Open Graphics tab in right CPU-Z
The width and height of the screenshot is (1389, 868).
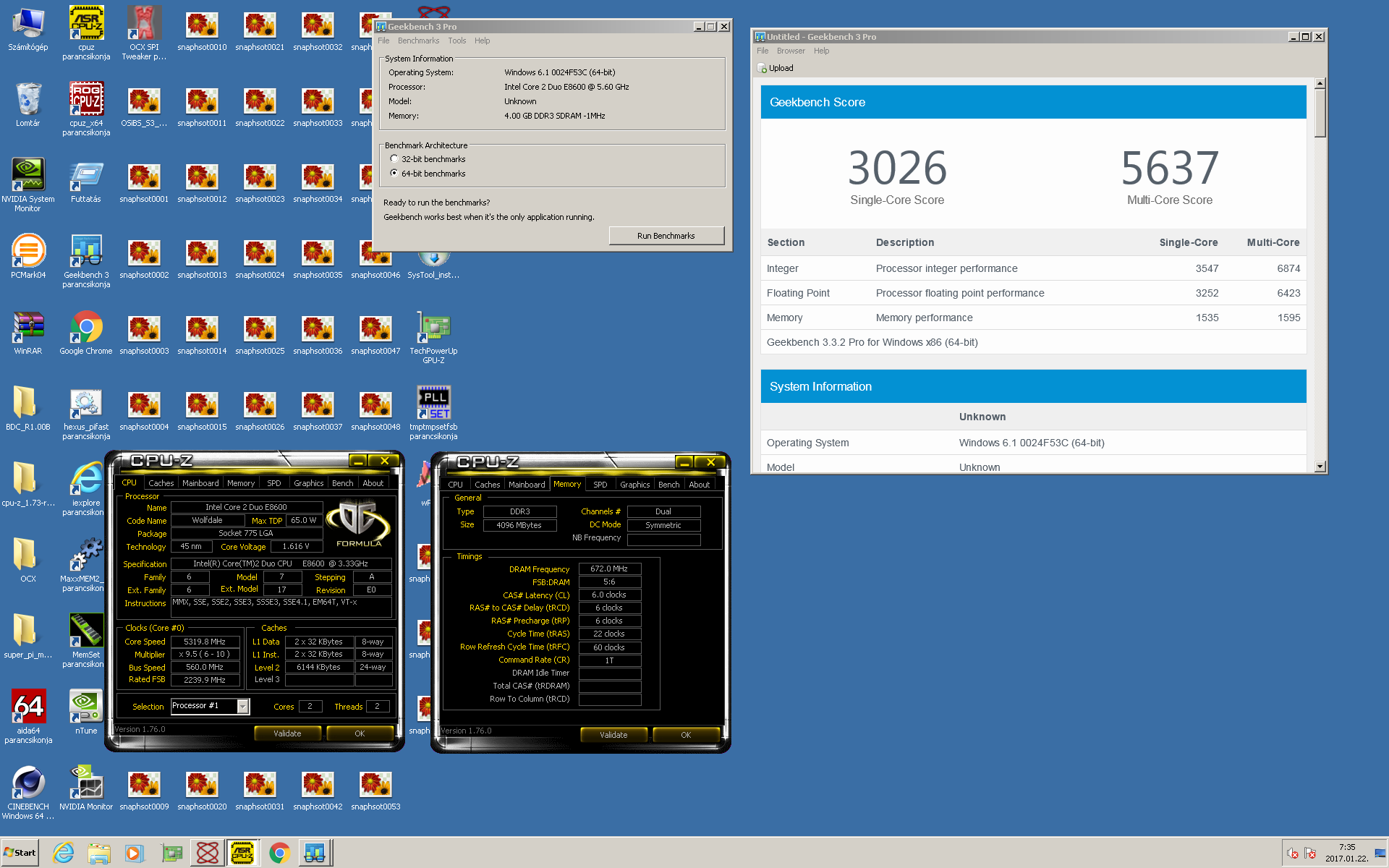tap(634, 485)
